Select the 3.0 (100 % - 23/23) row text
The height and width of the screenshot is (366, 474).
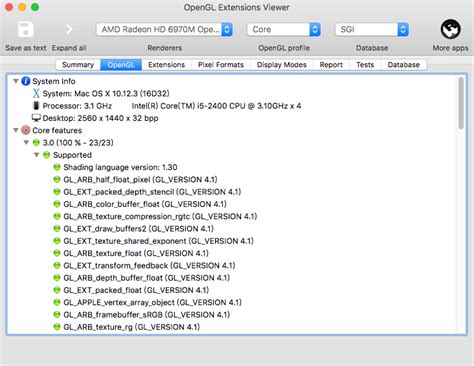tap(78, 143)
